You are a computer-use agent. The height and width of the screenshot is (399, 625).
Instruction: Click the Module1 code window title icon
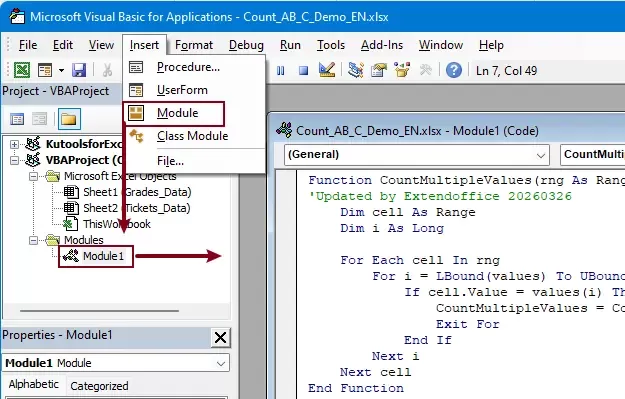coord(284,131)
